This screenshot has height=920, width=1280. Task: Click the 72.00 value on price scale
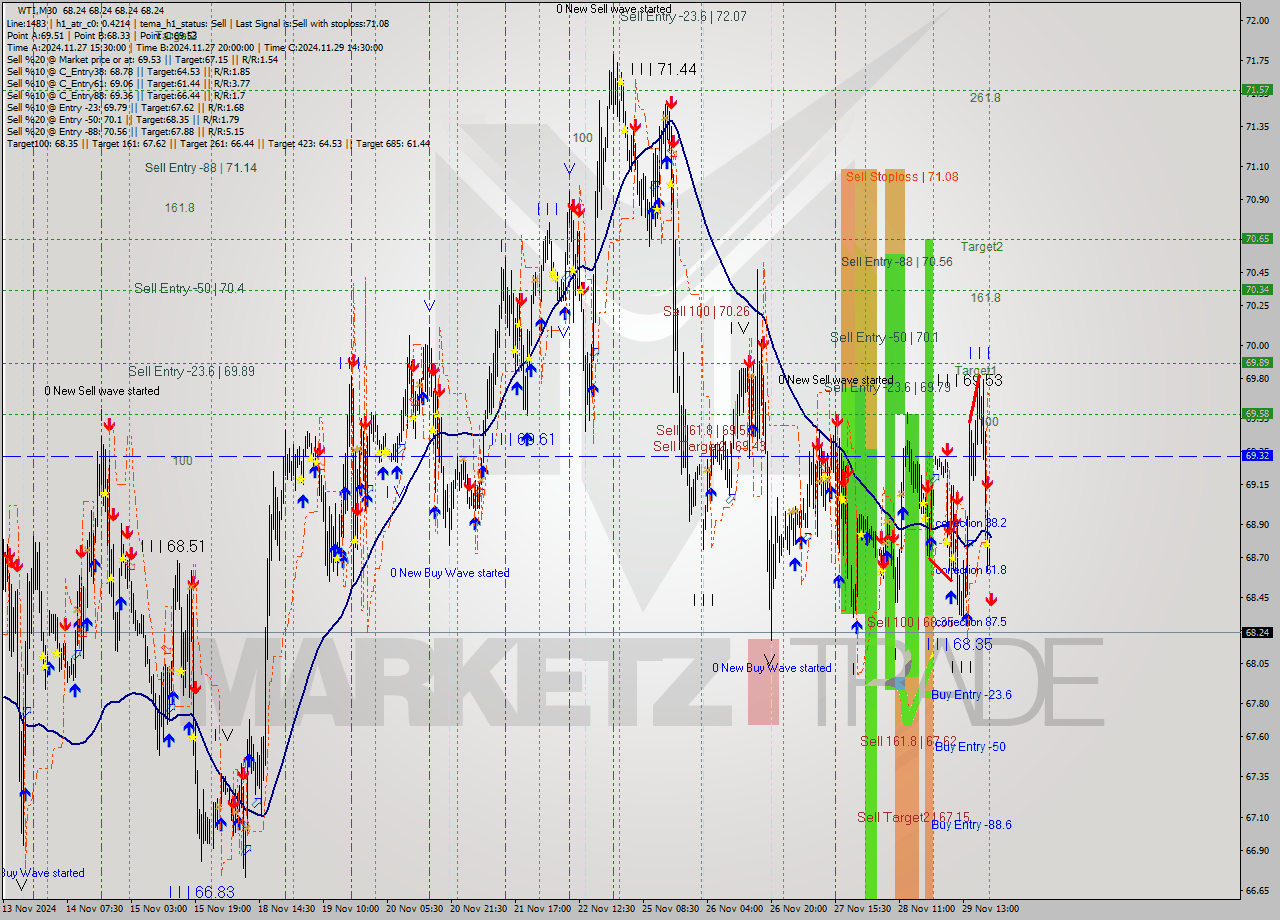(1256, 20)
